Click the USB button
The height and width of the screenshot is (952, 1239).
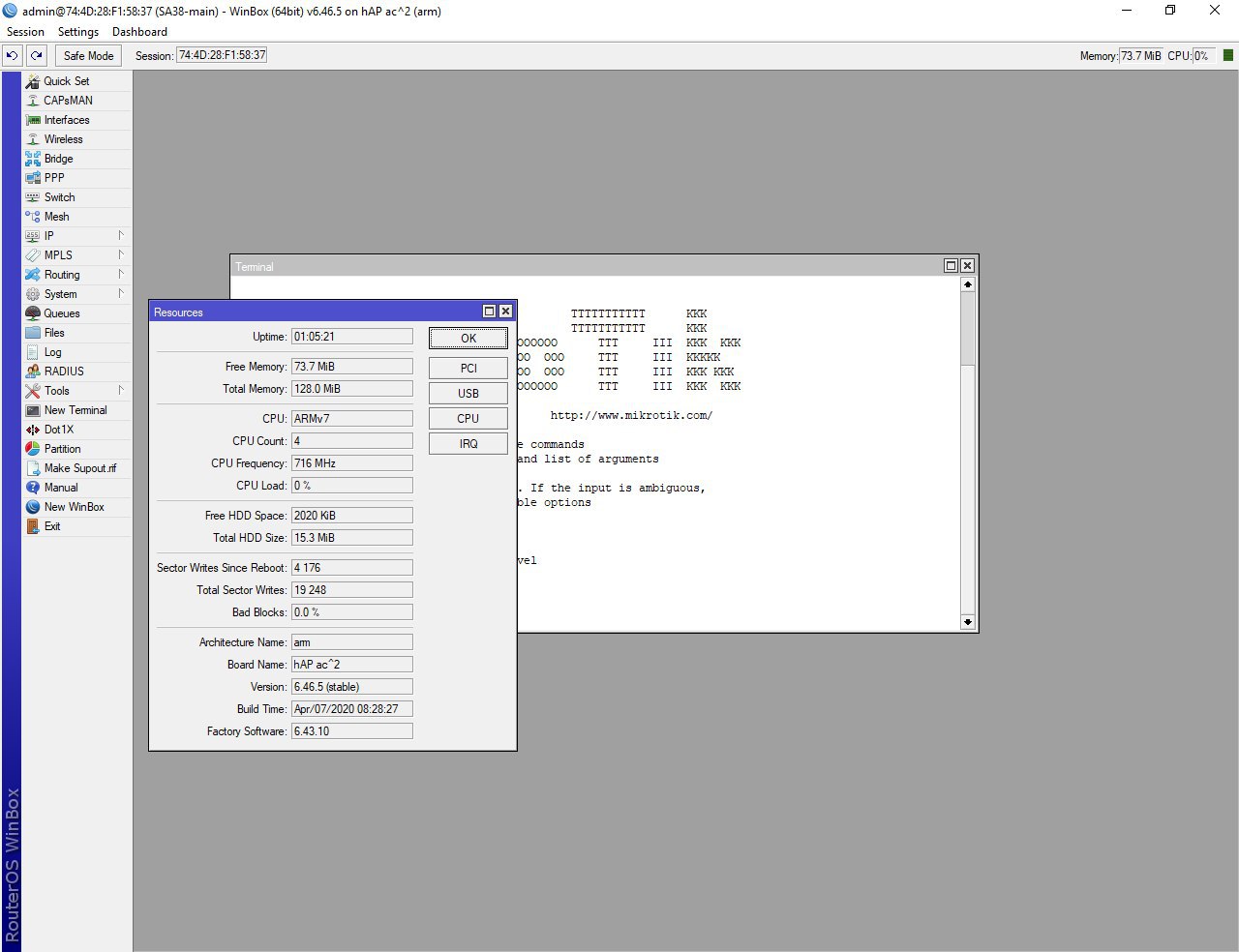[468, 394]
